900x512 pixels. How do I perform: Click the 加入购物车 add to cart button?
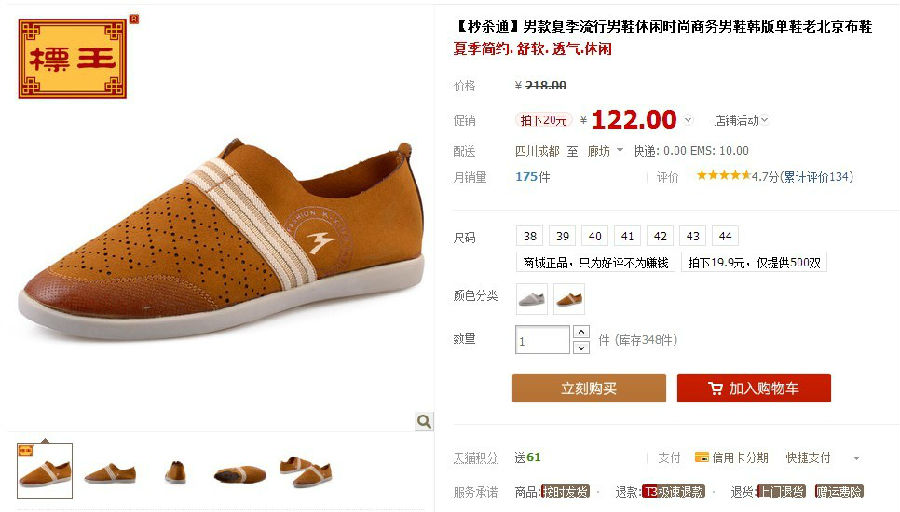point(754,388)
